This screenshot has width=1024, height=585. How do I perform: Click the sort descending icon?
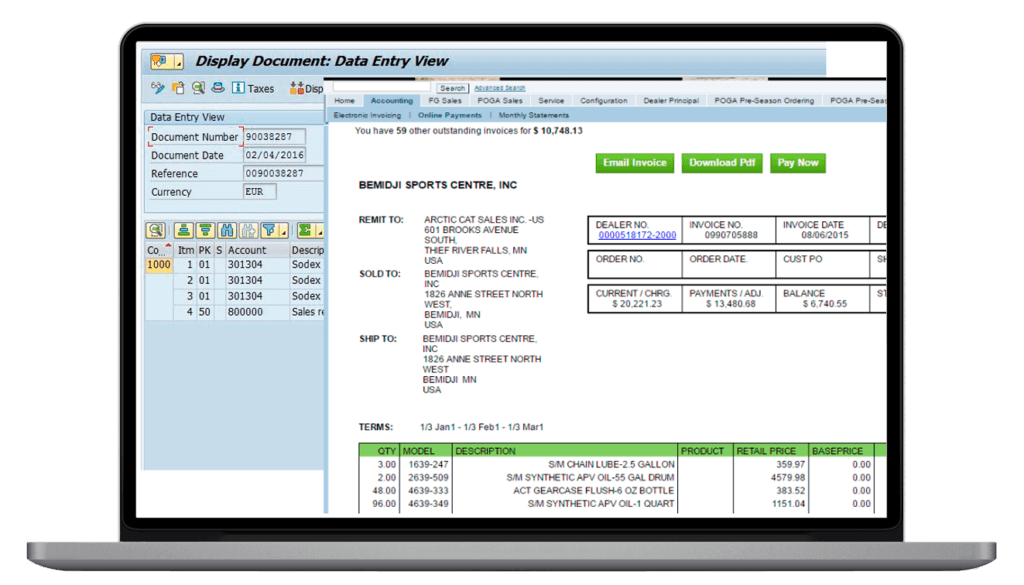click(205, 230)
